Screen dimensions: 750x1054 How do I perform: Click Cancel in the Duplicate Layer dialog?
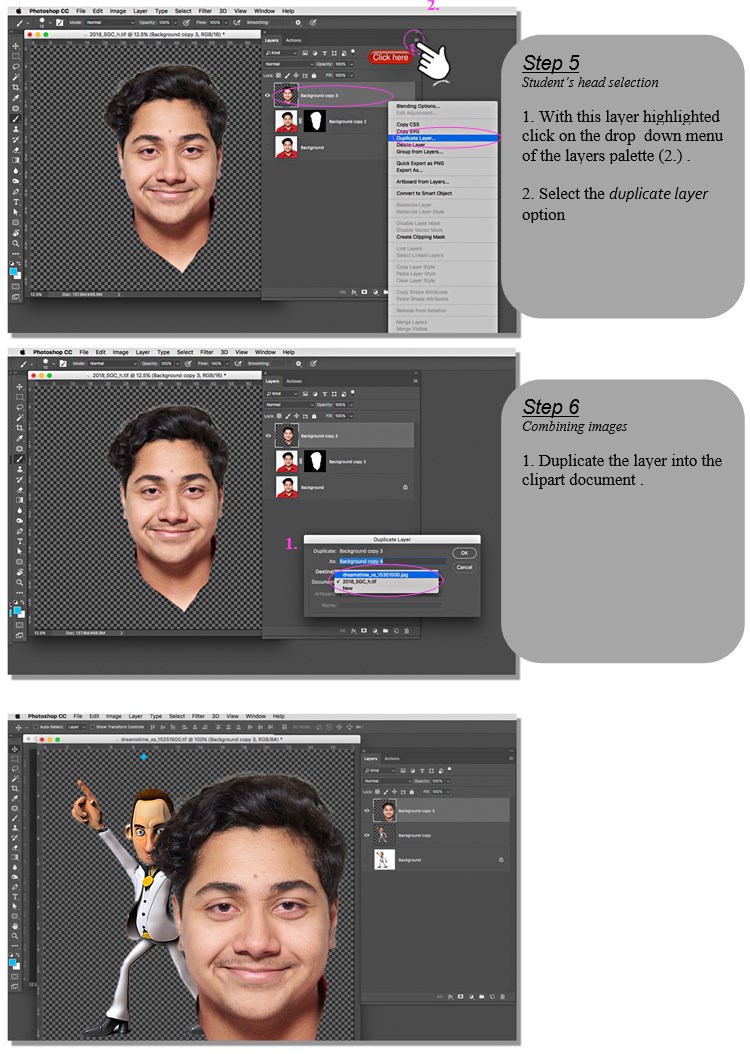[x=464, y=567]
